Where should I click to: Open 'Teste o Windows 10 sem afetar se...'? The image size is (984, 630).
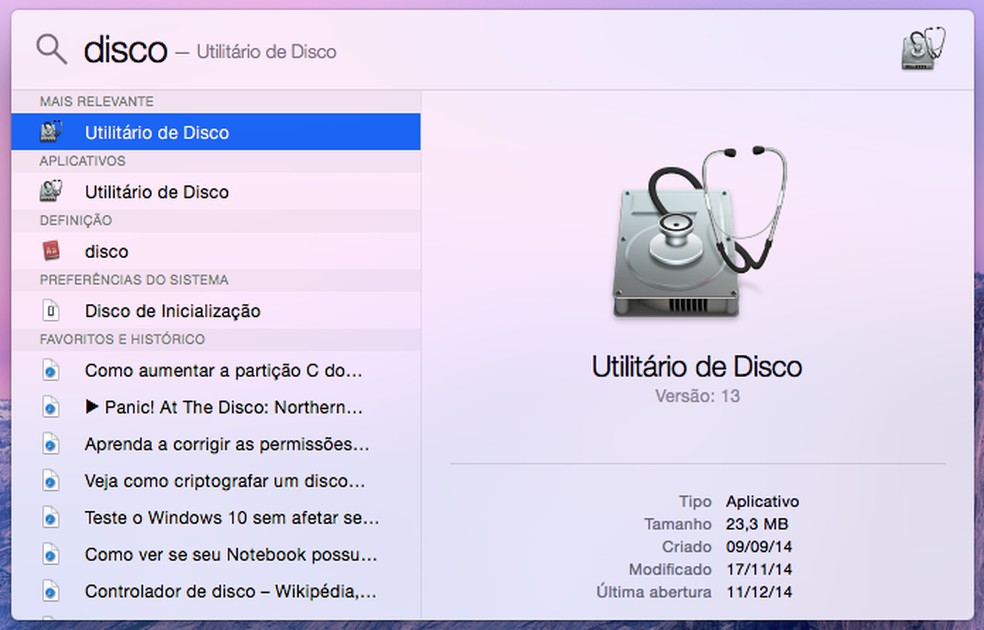pos(205,517)
